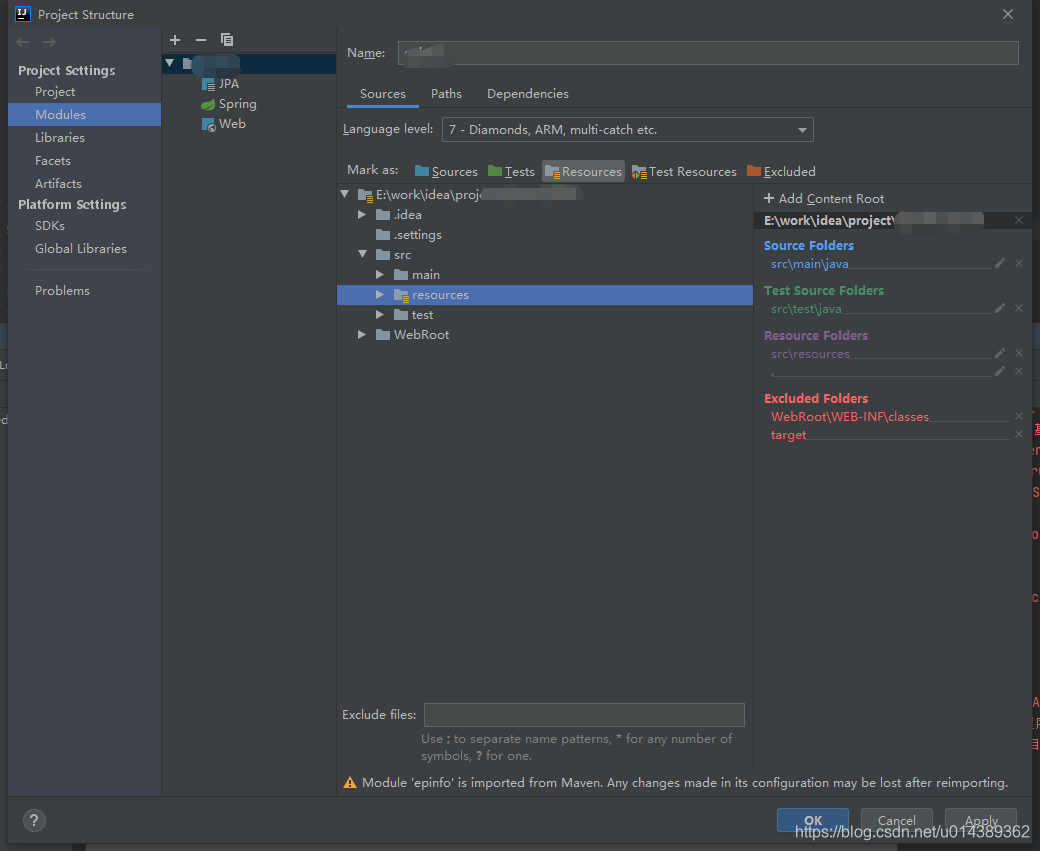Screen dimensions: 1040x851
Task: Expand the main folder
Action: pos(380,275)
